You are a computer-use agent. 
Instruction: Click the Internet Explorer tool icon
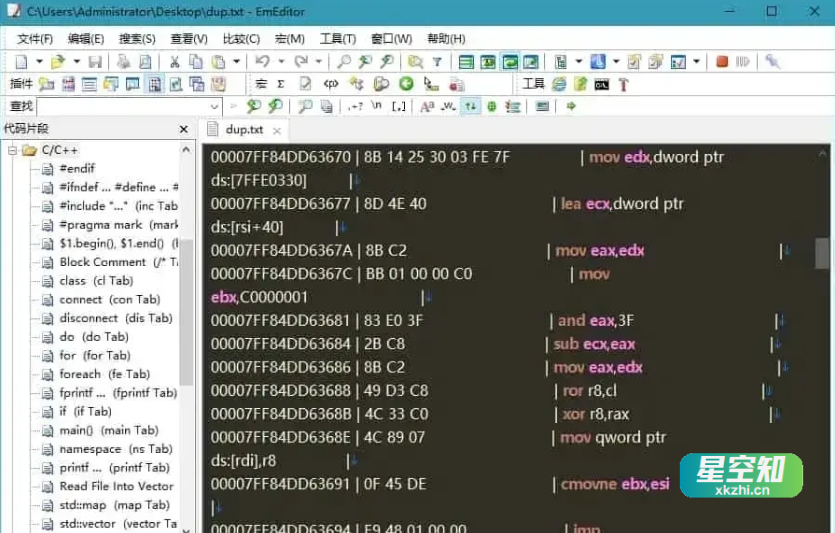pos(559,84)
